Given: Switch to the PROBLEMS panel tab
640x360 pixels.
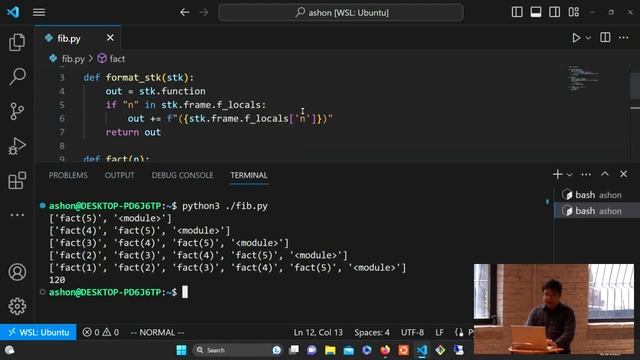Looking at the screenshot, I should point(68,175).
